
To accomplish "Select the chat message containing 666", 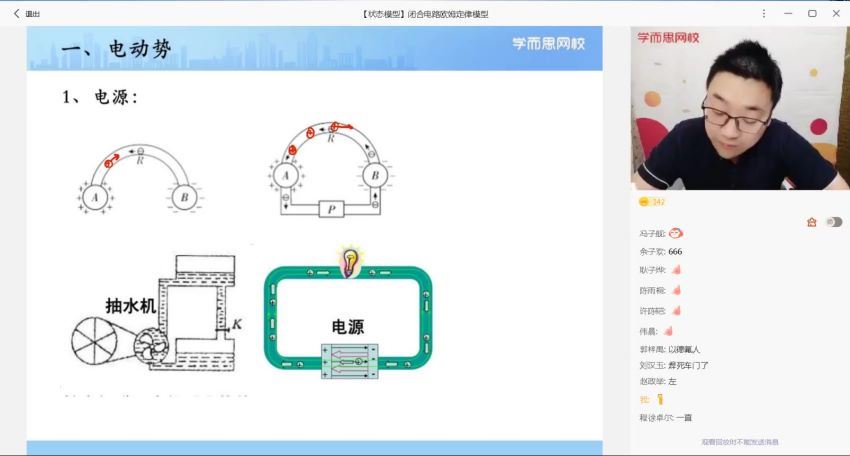I will (661, 252).
